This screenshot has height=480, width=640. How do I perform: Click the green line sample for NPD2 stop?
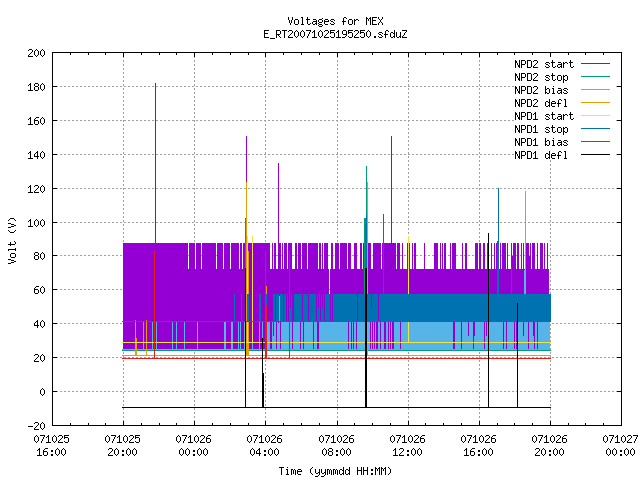click(595, 77)
